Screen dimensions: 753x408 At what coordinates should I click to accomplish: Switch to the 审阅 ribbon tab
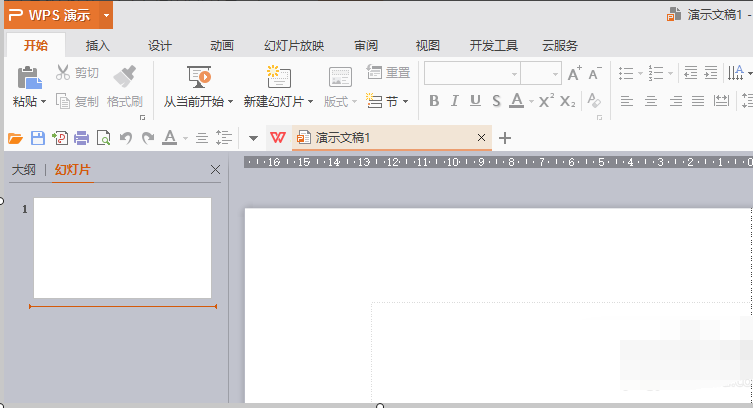click(x=366, y=46)
